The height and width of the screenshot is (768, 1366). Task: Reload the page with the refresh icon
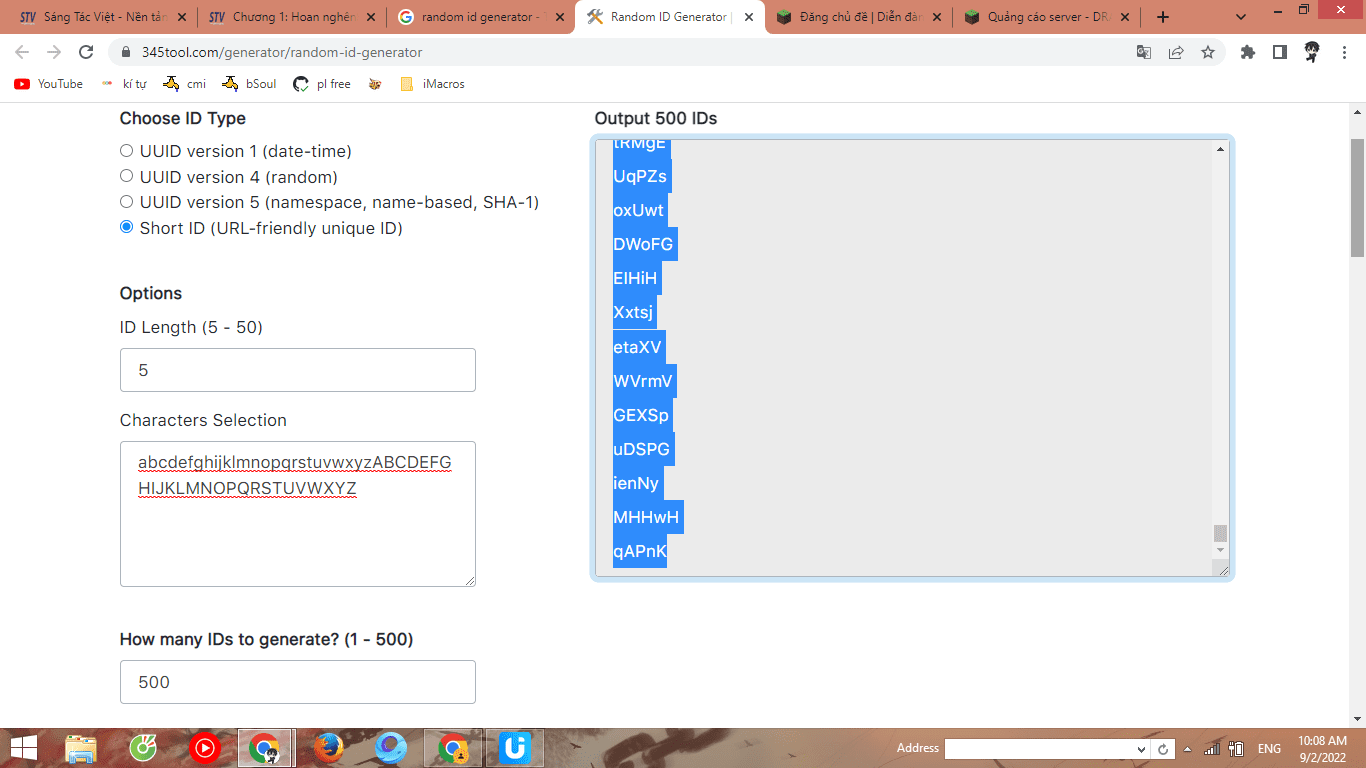pos(87,52)
